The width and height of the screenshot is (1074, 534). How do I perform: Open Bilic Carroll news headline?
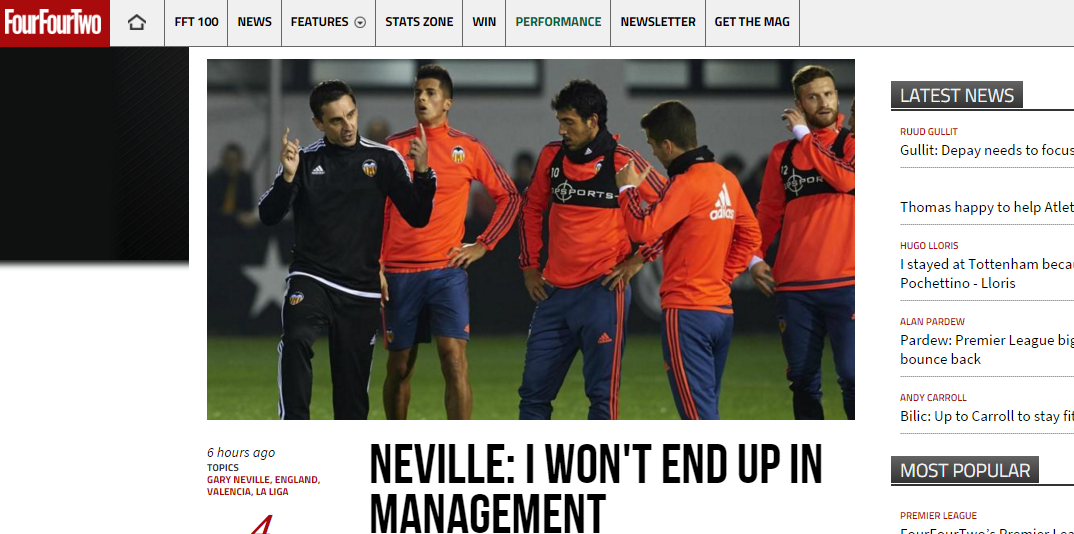(x=987, y=416)
